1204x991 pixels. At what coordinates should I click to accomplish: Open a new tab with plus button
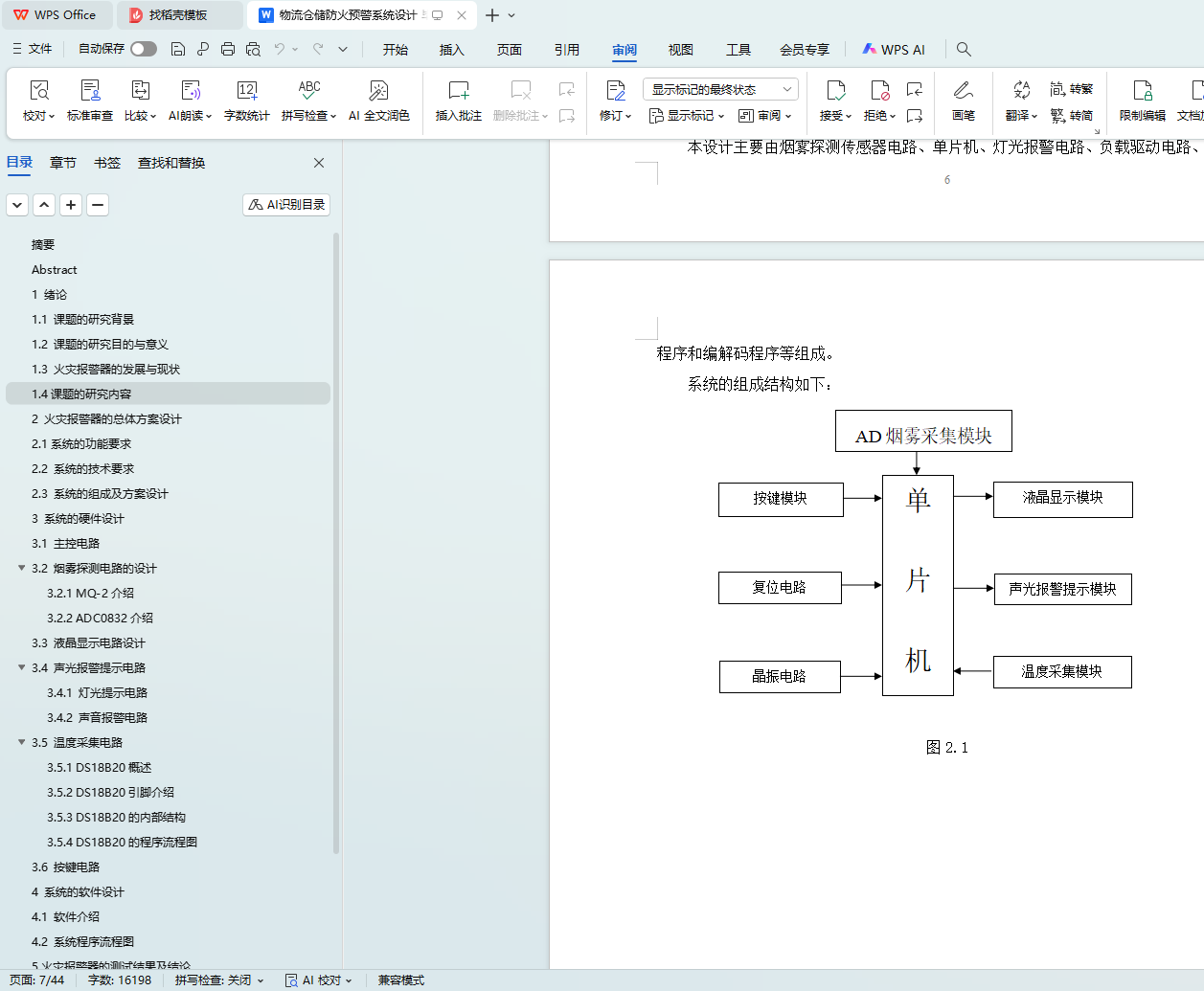(x=492, y=15)
